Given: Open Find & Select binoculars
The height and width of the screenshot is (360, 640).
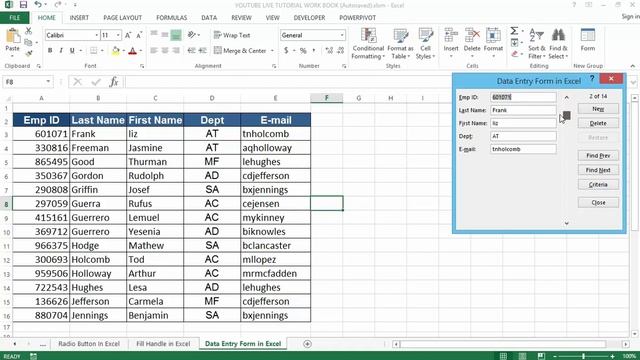Looking at the screenshot, I should pyautogui.click(x=558, y=43).
